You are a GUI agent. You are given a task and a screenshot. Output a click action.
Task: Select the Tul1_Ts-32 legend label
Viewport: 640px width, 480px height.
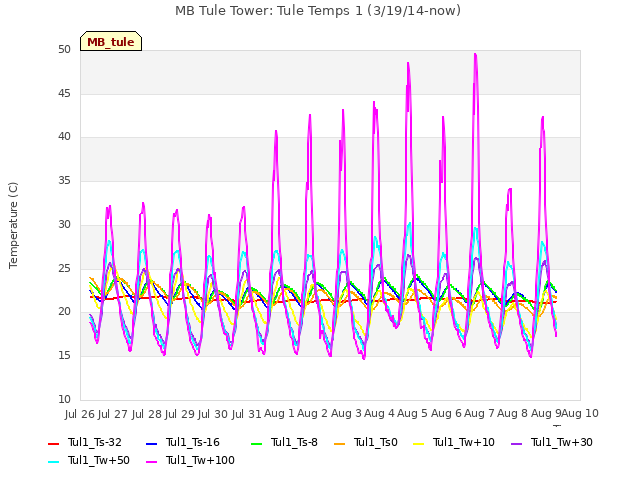point(95,442)
